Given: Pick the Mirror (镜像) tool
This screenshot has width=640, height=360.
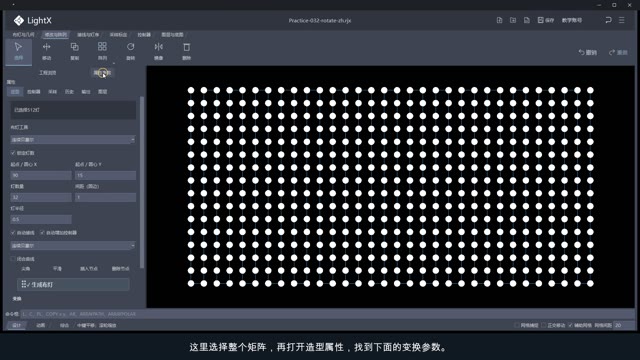Looking at the screenshot, I should 158,51.
